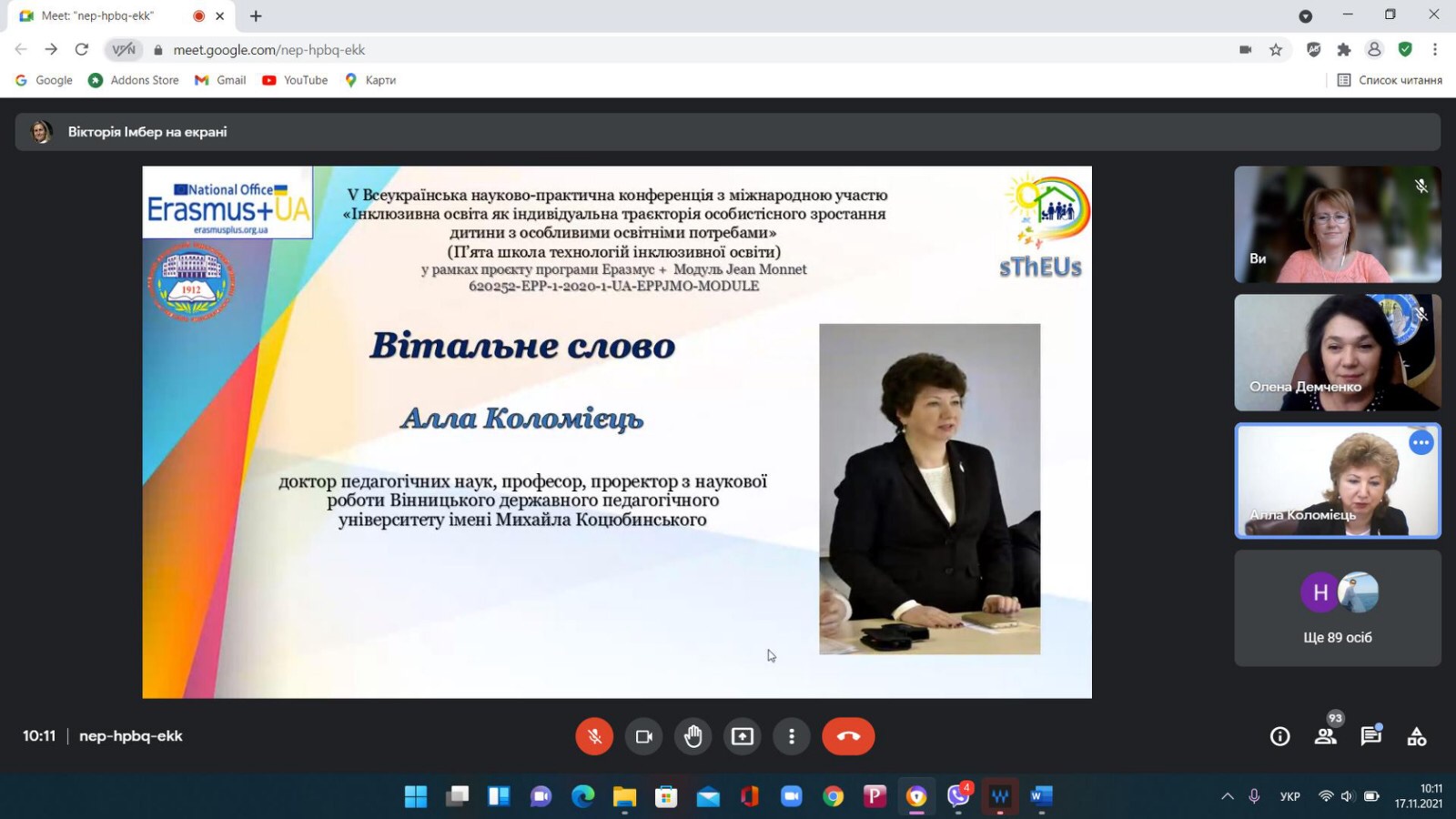Open the Present screen control

coord(743,736)
